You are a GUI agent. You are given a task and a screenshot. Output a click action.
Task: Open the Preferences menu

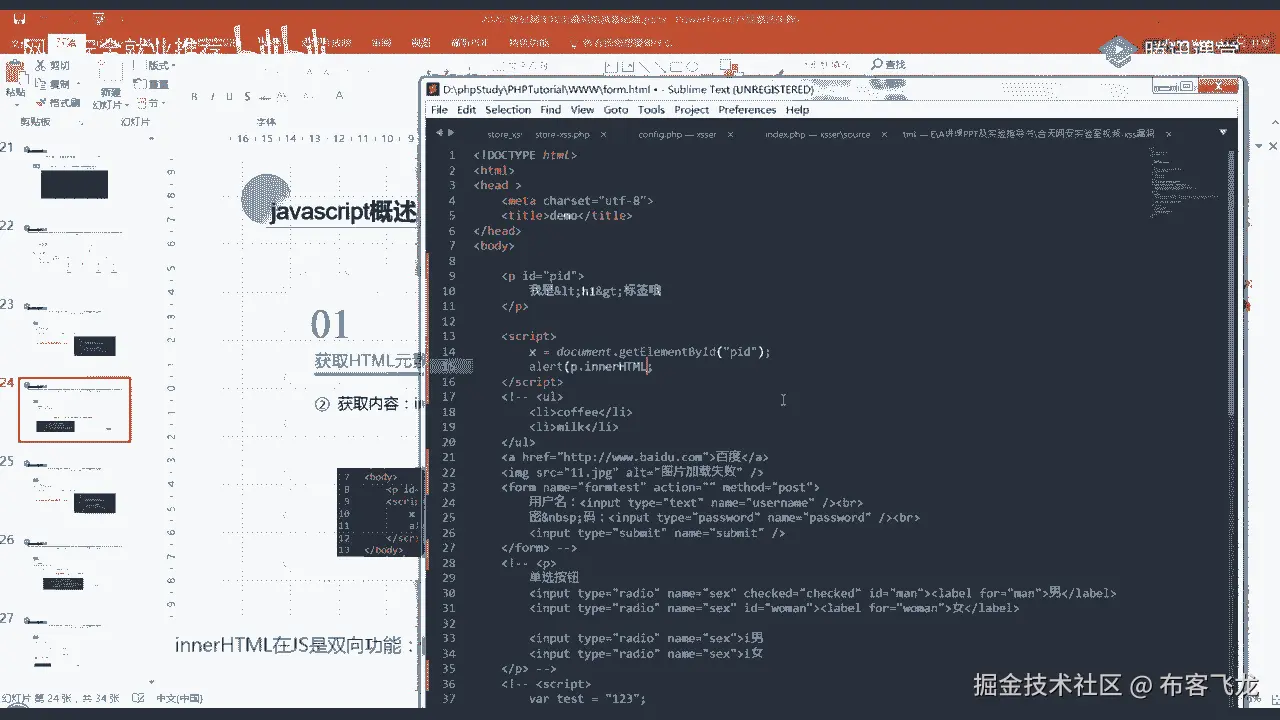pyautogui.click(x=747, y=110)
